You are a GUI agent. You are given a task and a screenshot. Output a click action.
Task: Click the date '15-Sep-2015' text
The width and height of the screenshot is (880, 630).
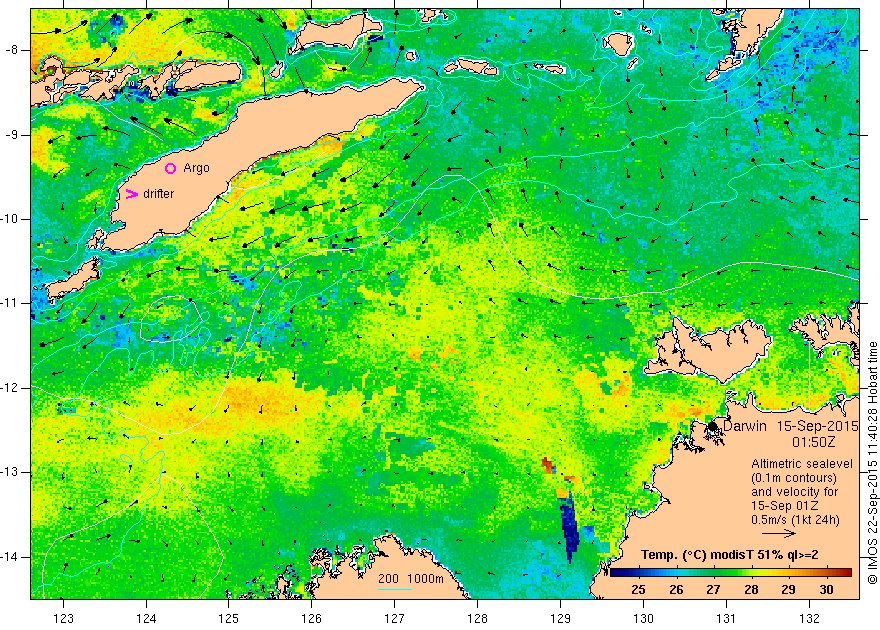818,426
